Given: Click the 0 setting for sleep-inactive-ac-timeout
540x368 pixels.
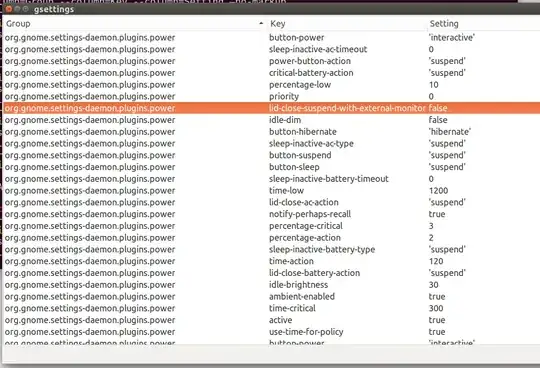Looking at the screenshot, I should pos(431,49).
